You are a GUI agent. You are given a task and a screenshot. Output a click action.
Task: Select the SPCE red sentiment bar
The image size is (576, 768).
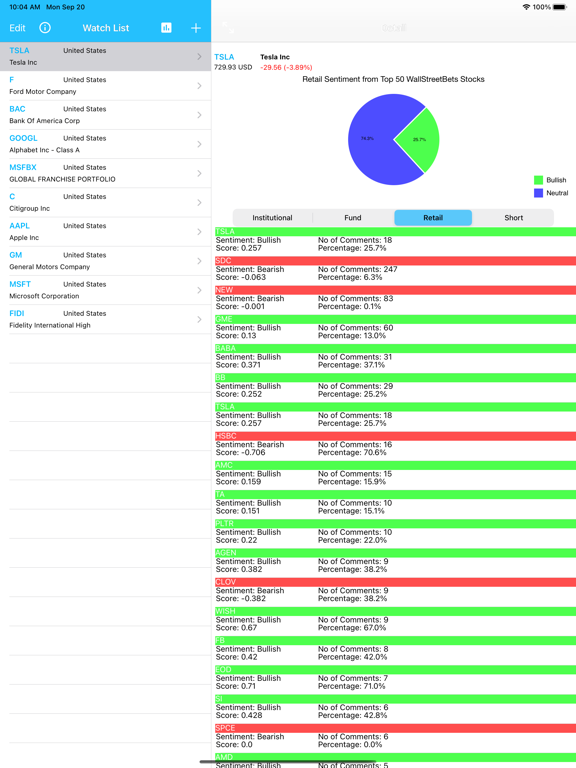[395, 728]
